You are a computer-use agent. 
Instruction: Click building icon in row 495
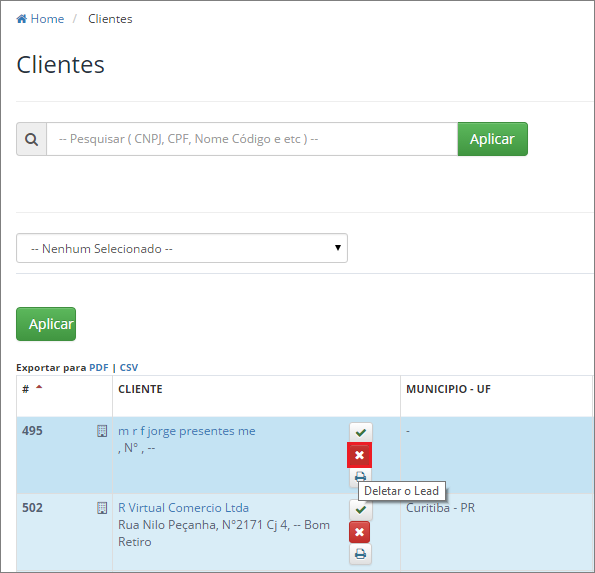click(x=102, y=431)
